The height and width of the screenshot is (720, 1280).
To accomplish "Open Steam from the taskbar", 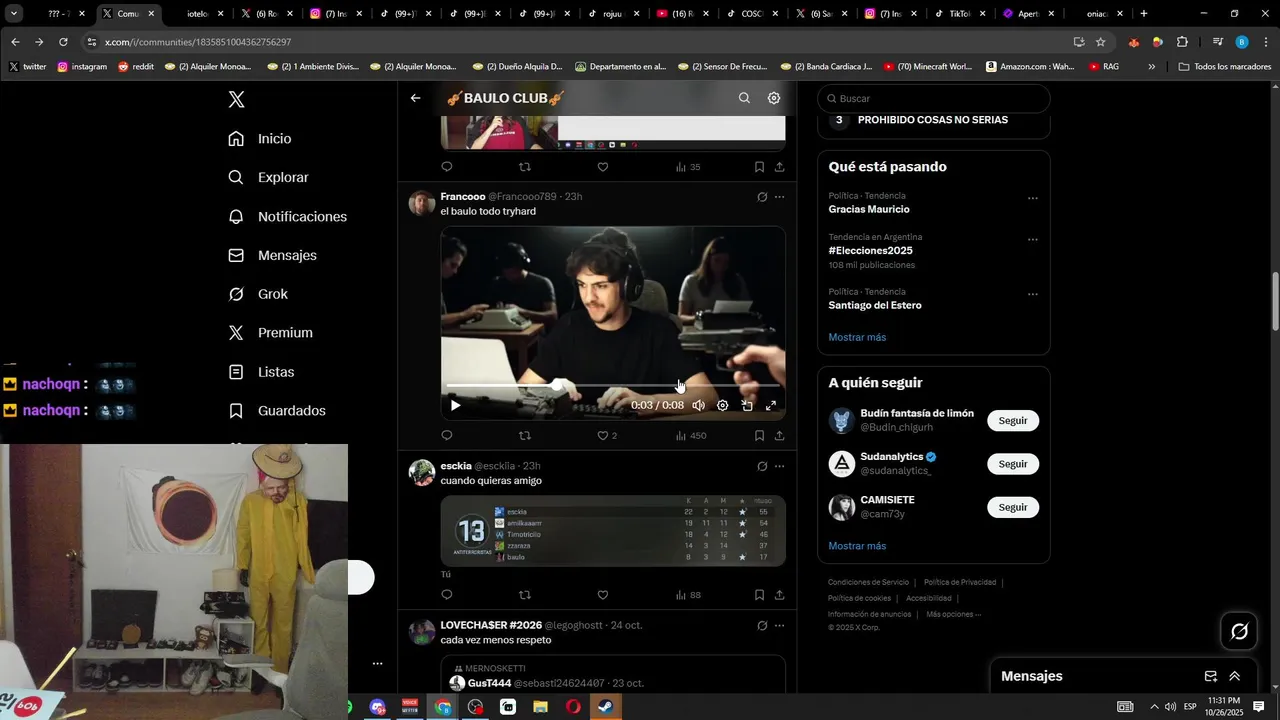I will (606, 707).
